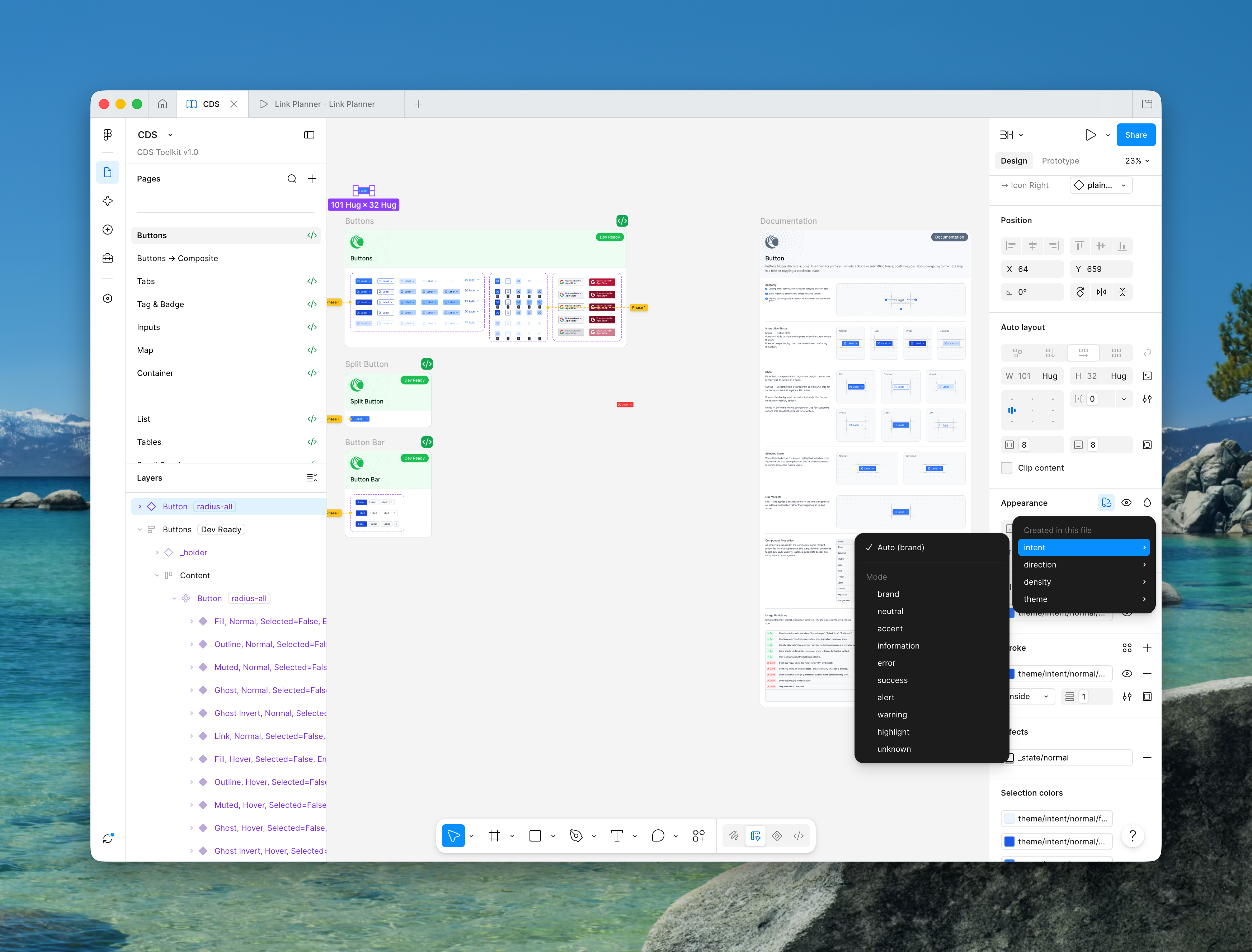Image resolution: width=1252 pixels, height=952 pixels.
Task: Select the neutral mode
Action: click(x=890, y=612)
